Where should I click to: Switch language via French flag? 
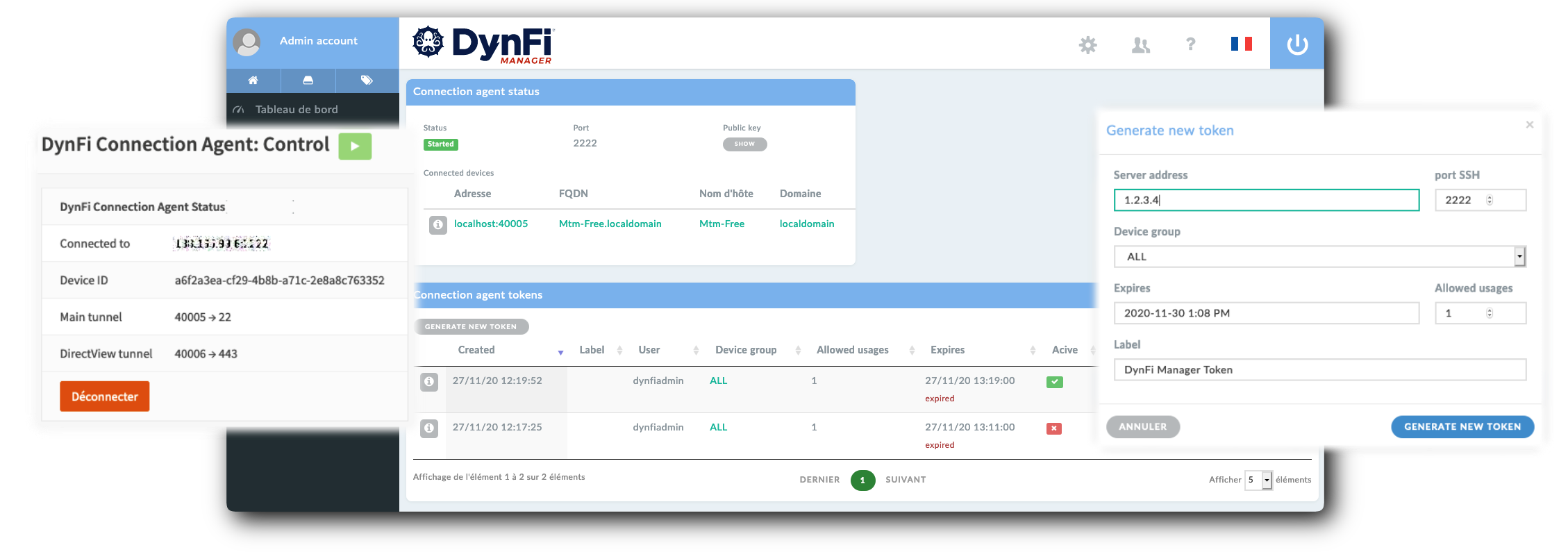click(x=1241, y=44)
